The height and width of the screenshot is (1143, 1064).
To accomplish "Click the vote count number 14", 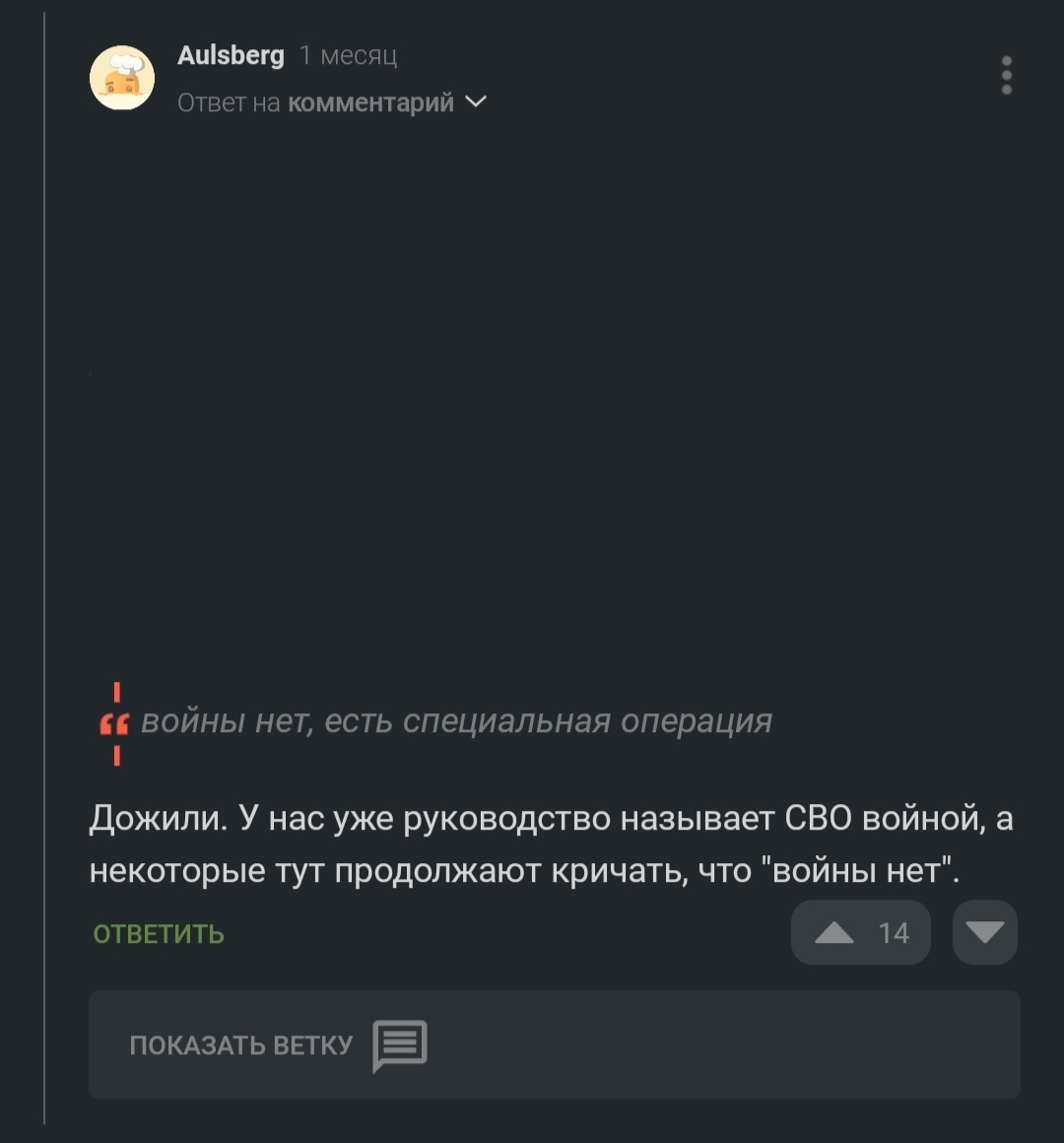I will pos(894,933).
